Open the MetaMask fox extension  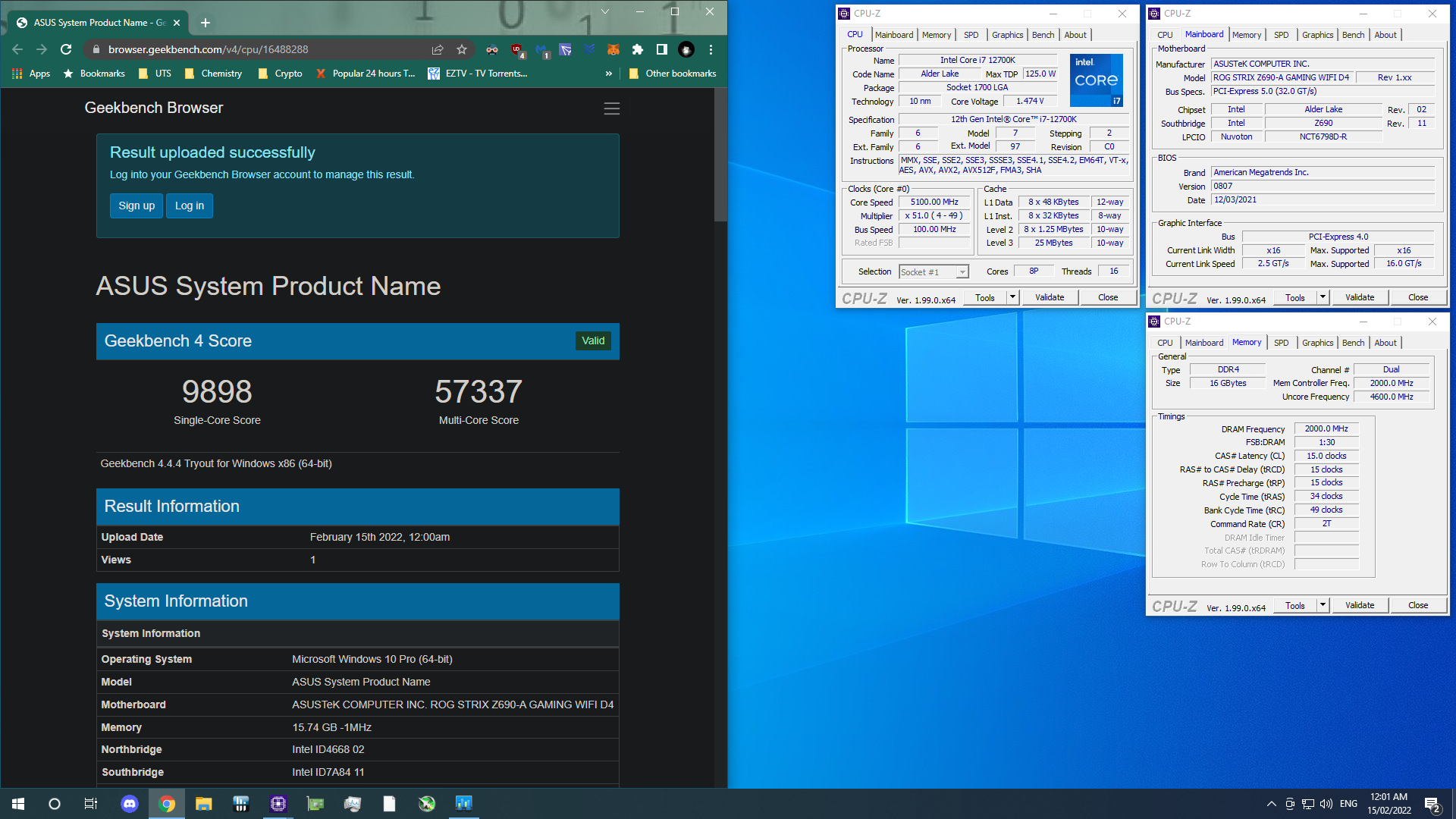coord(613,49)
